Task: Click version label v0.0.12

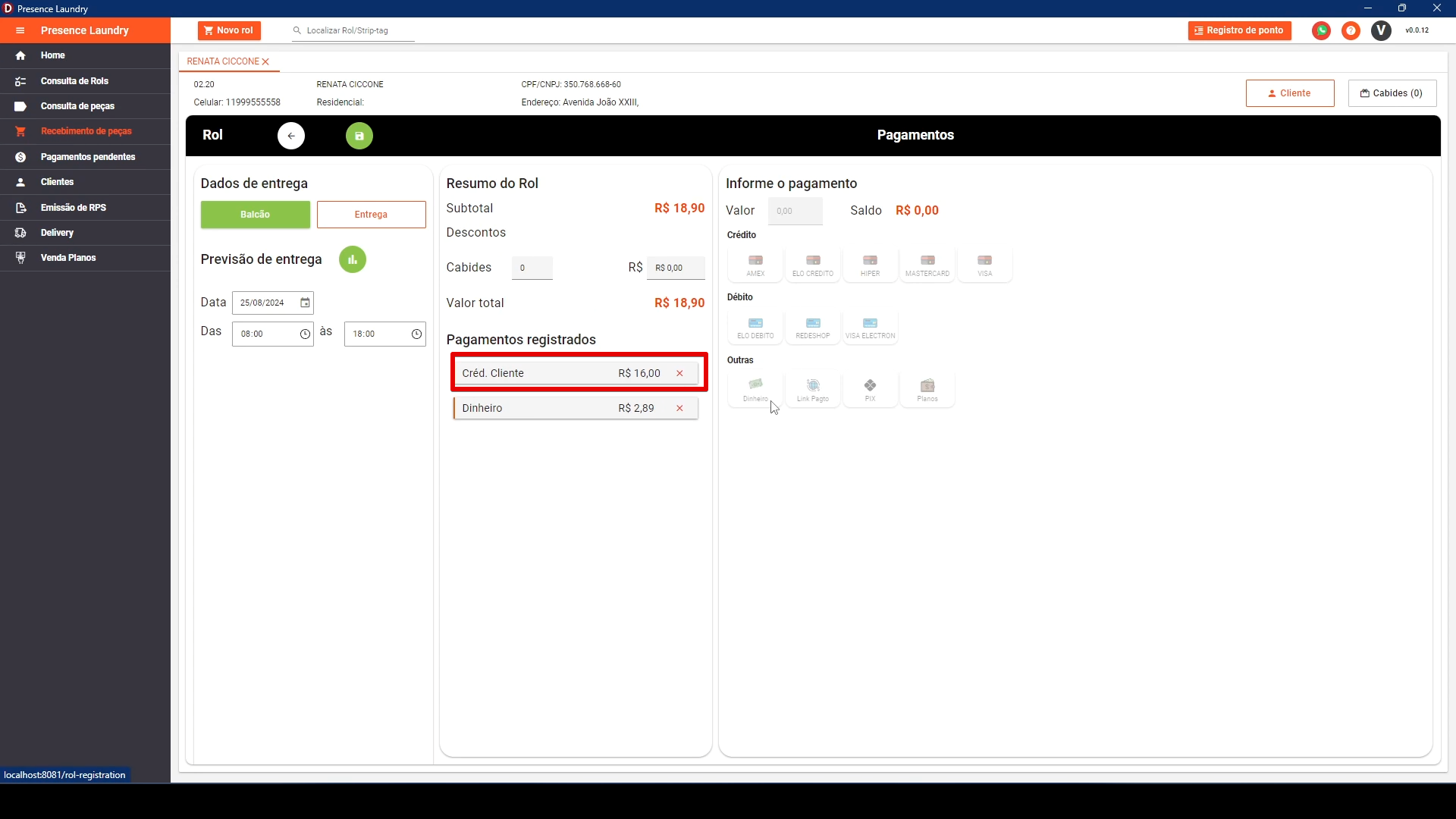Action: coord(1417,30)
